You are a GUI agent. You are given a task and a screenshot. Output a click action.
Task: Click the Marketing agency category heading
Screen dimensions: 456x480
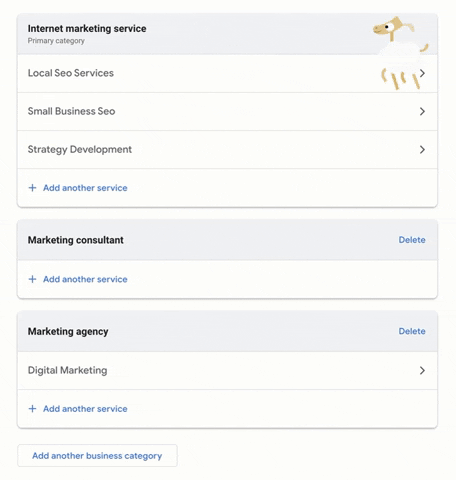[x=68, y=332]
